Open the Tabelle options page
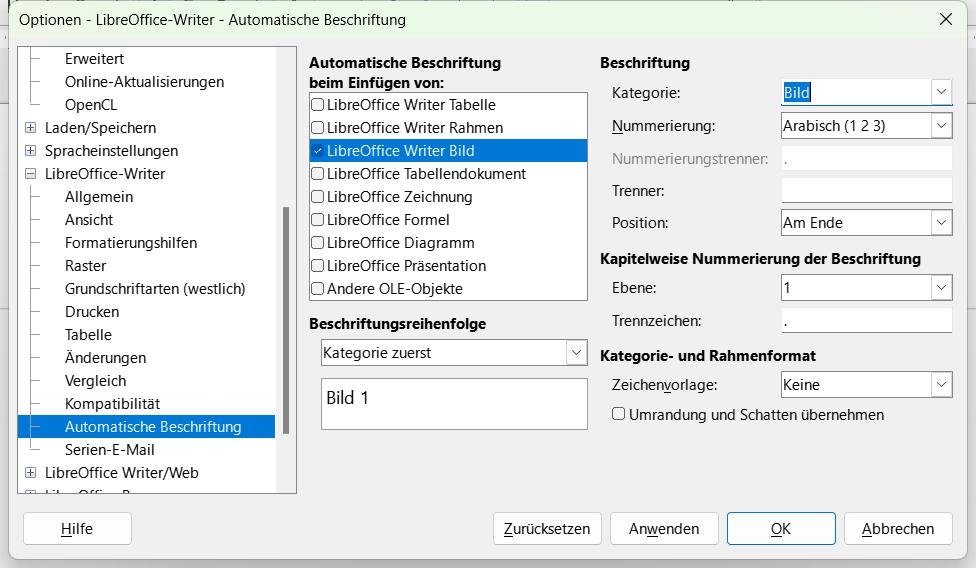The height and width of the screenshot is (568, 976). [x=88, y=335]
